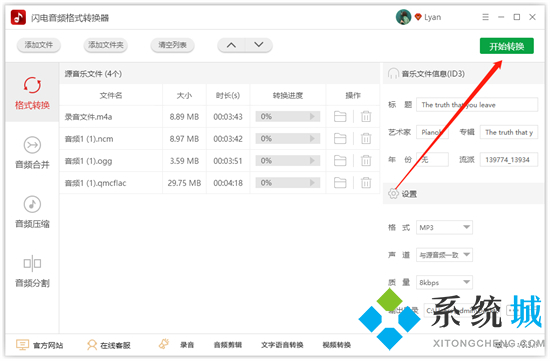Click progress bar of 音频1 (1).ogg

pos(288,161)
